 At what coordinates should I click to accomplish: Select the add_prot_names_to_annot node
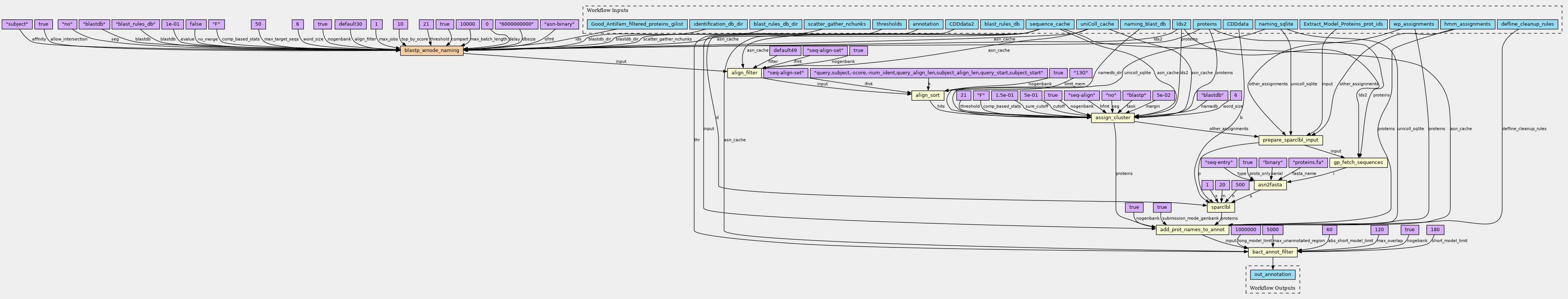pyautogui.click(x=1192, y=230)
